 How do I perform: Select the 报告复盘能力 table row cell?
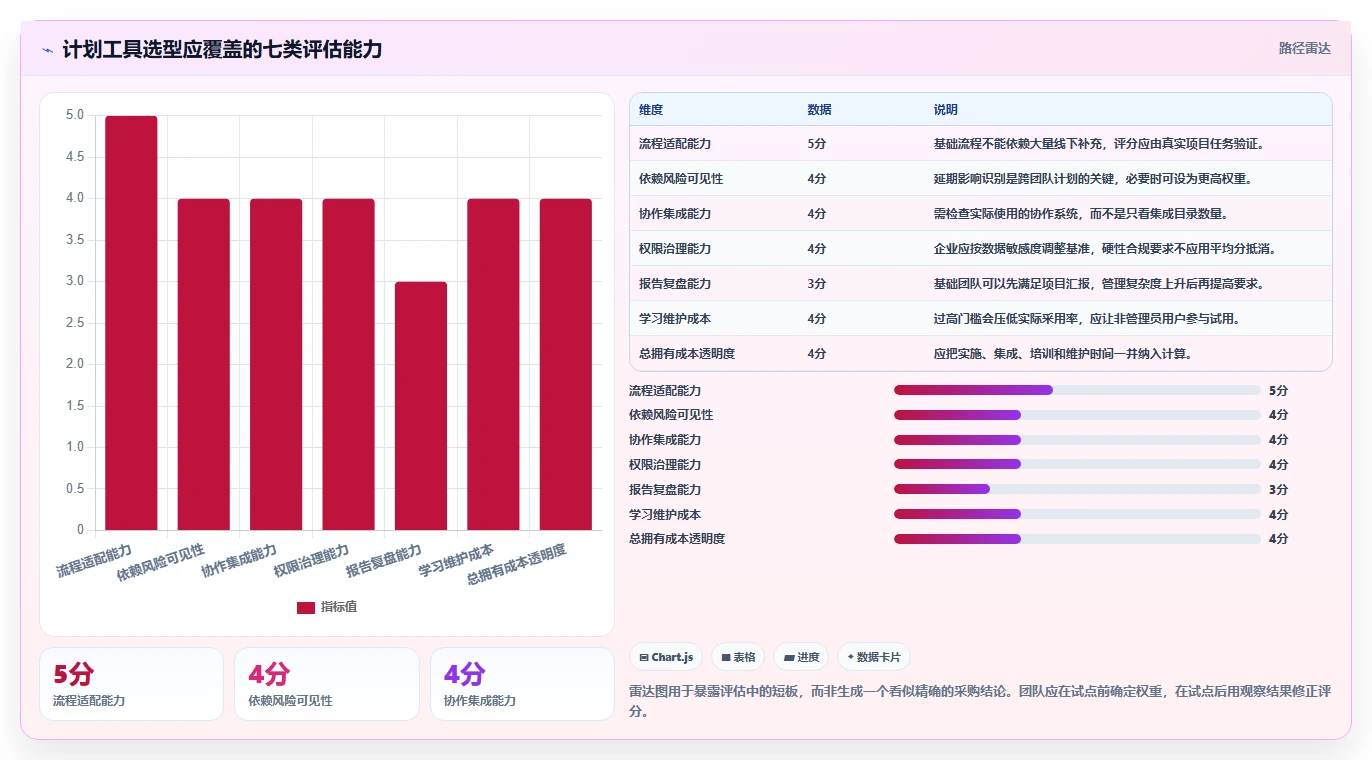[675, 284]
